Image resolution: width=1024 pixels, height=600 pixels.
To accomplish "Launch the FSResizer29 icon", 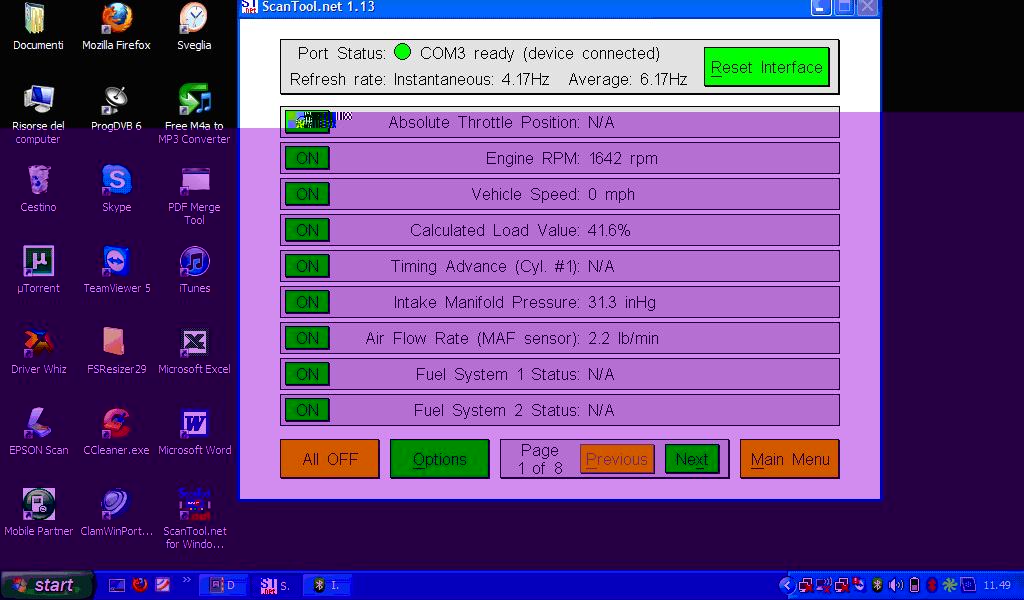I will [116, 351].
